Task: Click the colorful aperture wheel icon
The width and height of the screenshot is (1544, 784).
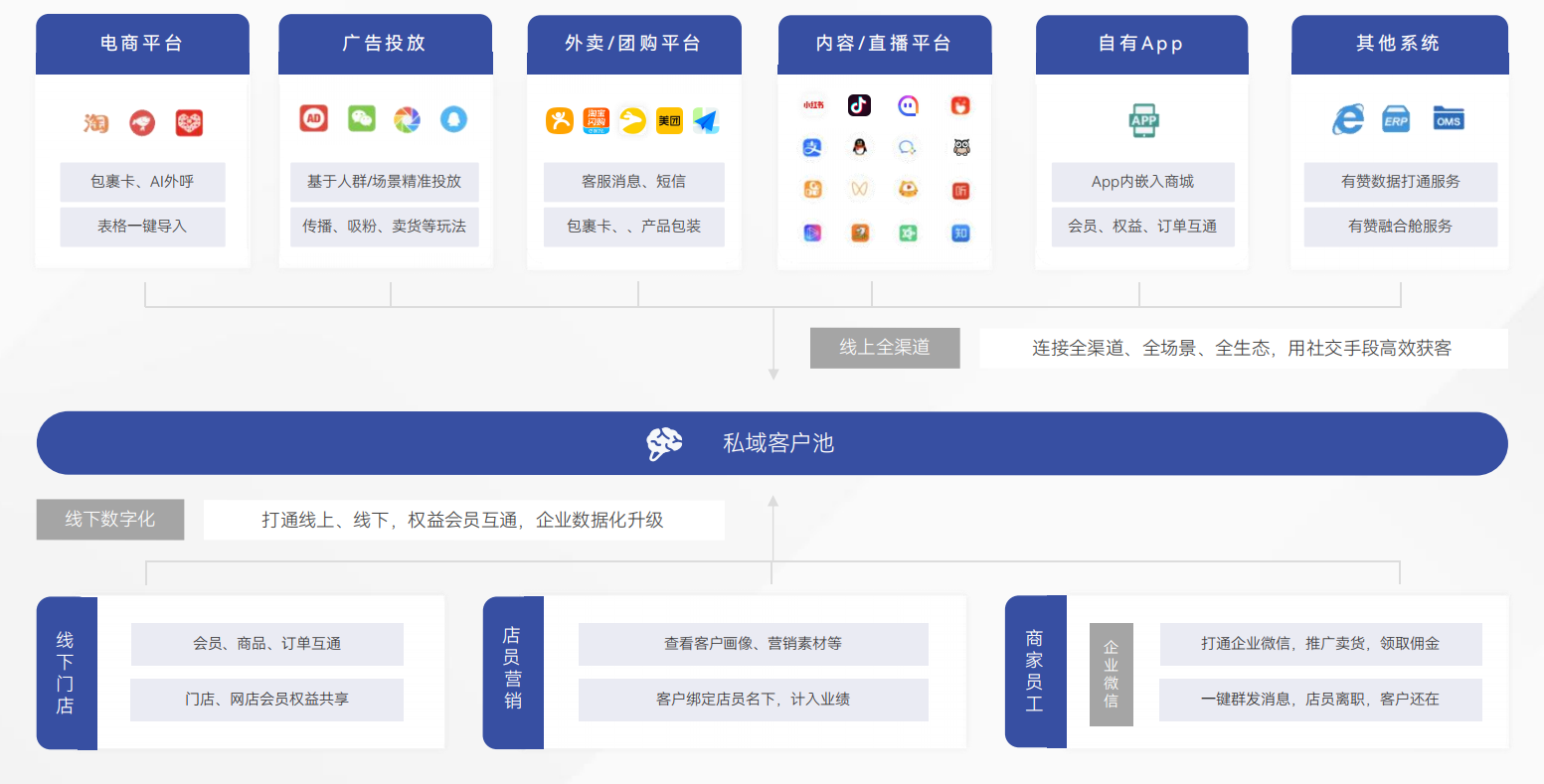Action: pyautogui.click(x=407, y=119)
